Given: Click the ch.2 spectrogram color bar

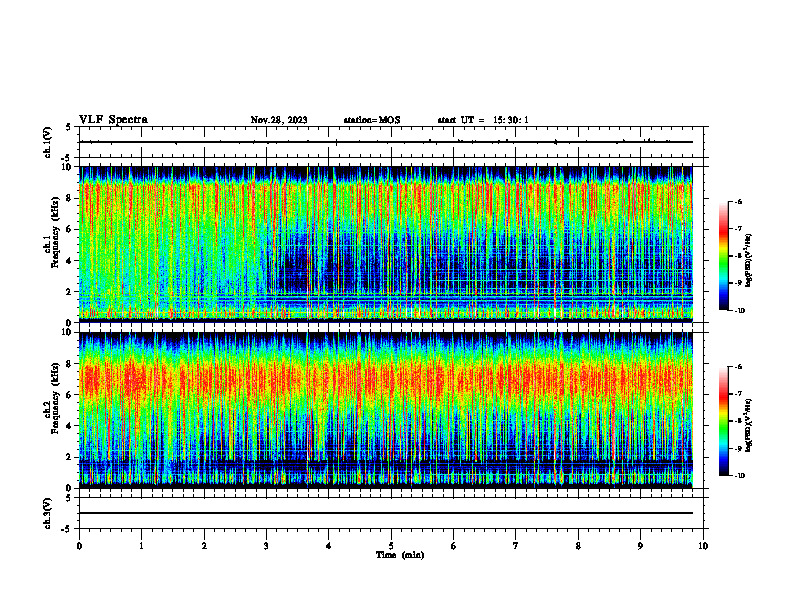Looking at the screenshot, I should click(723, 421).
